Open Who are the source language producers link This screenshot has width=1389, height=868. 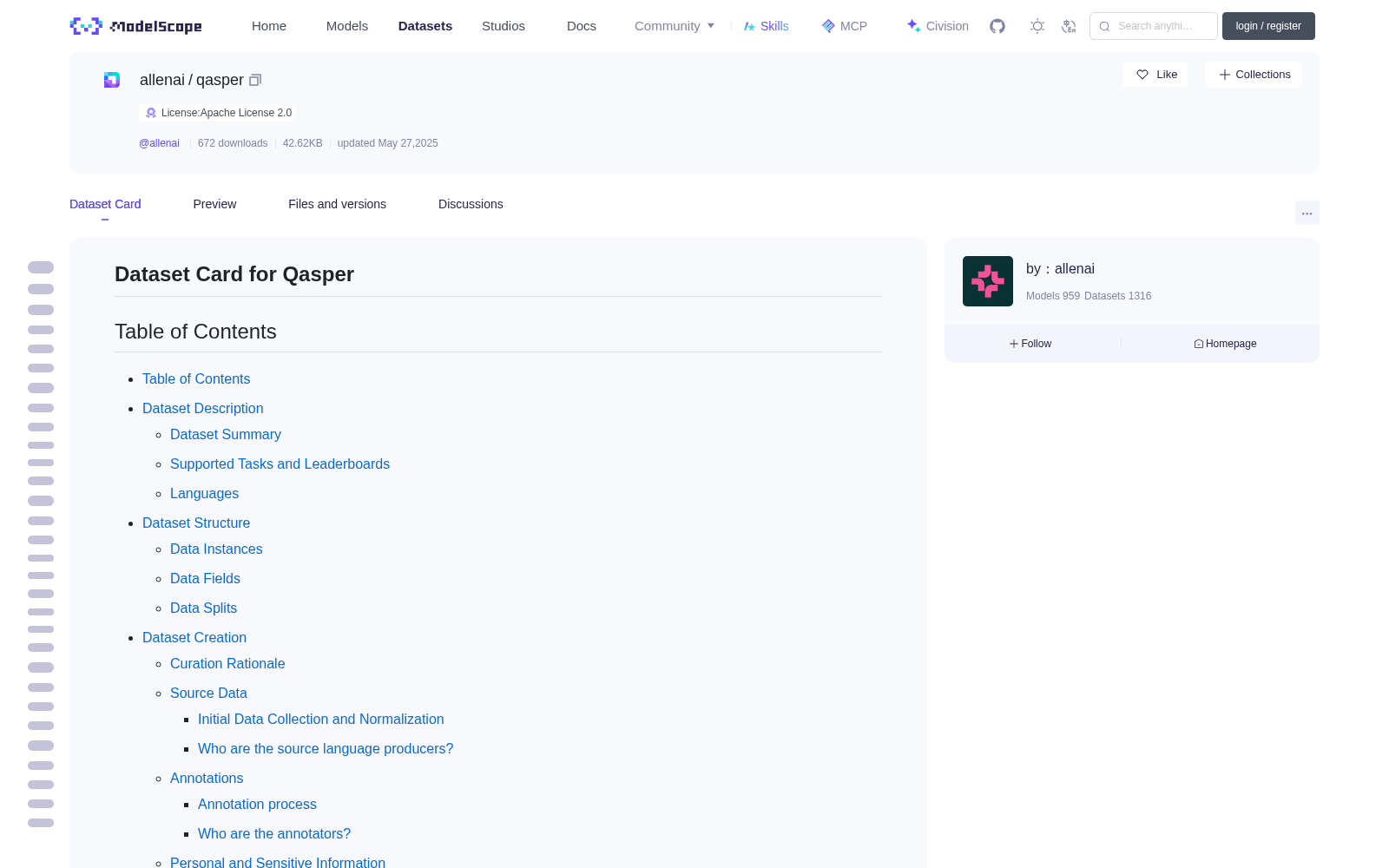click(x=326, y=748)
